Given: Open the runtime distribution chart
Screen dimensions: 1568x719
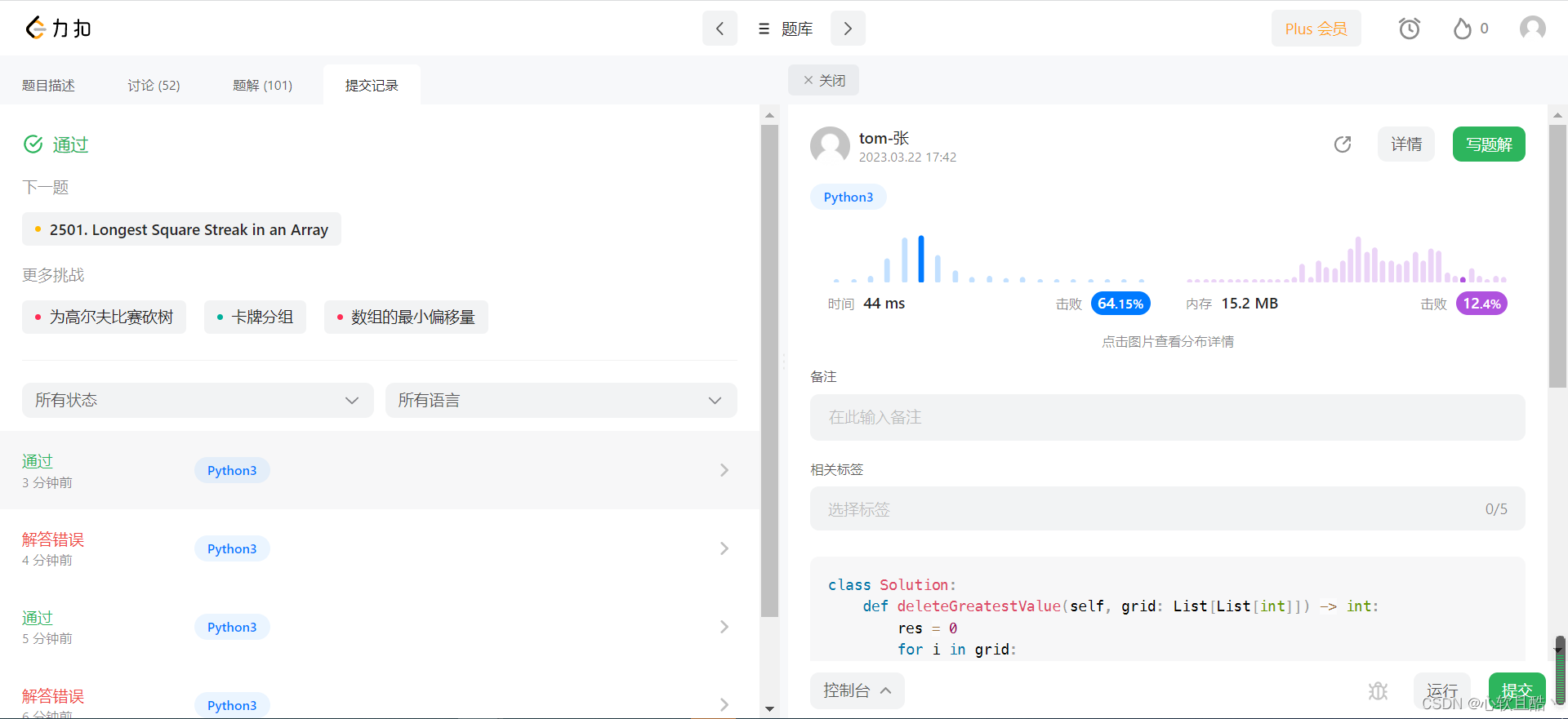Looking at the screenshot, I should point(988,258).
